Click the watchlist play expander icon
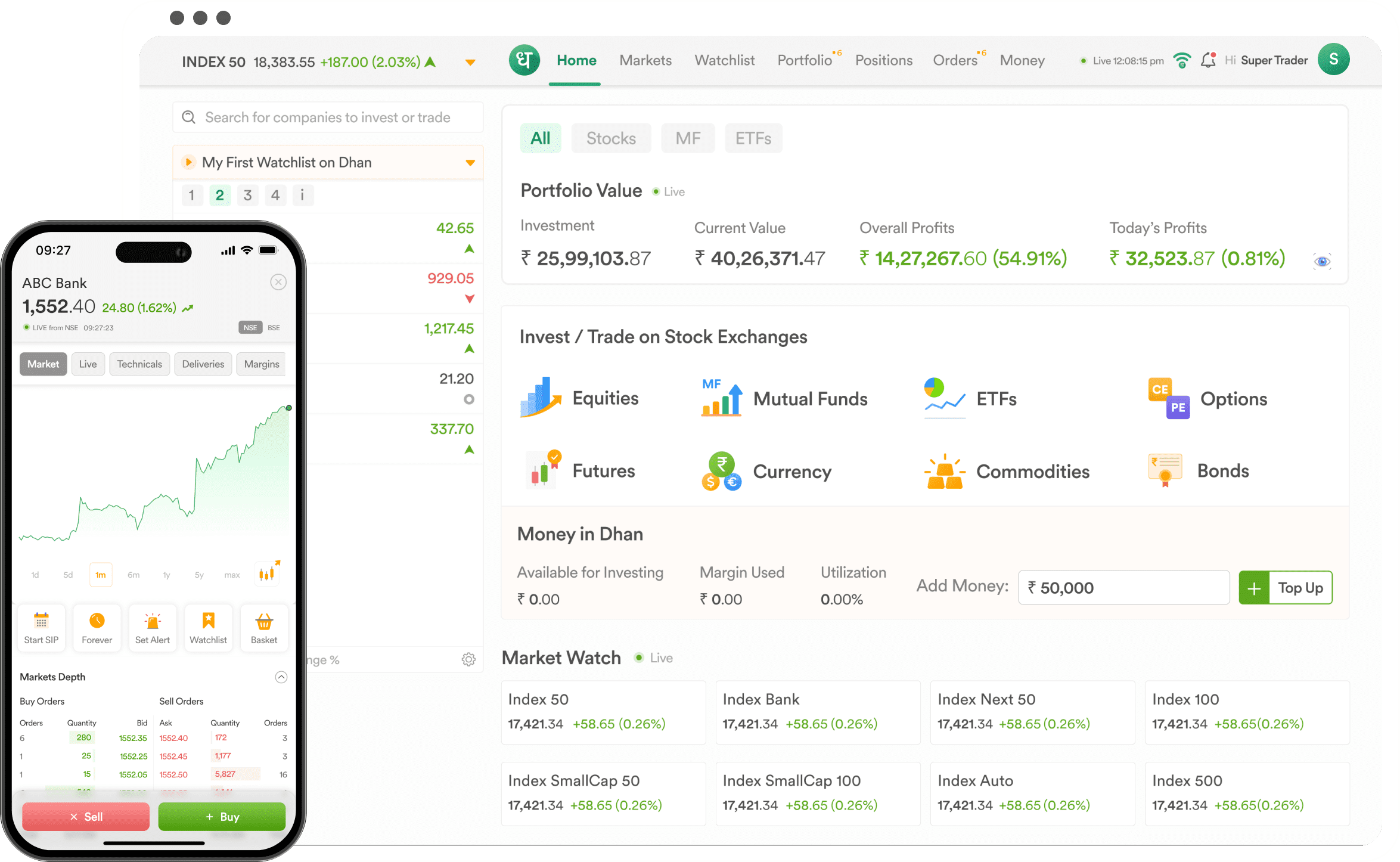Screen dimensions: 1400x862 [x=188, y=162]
